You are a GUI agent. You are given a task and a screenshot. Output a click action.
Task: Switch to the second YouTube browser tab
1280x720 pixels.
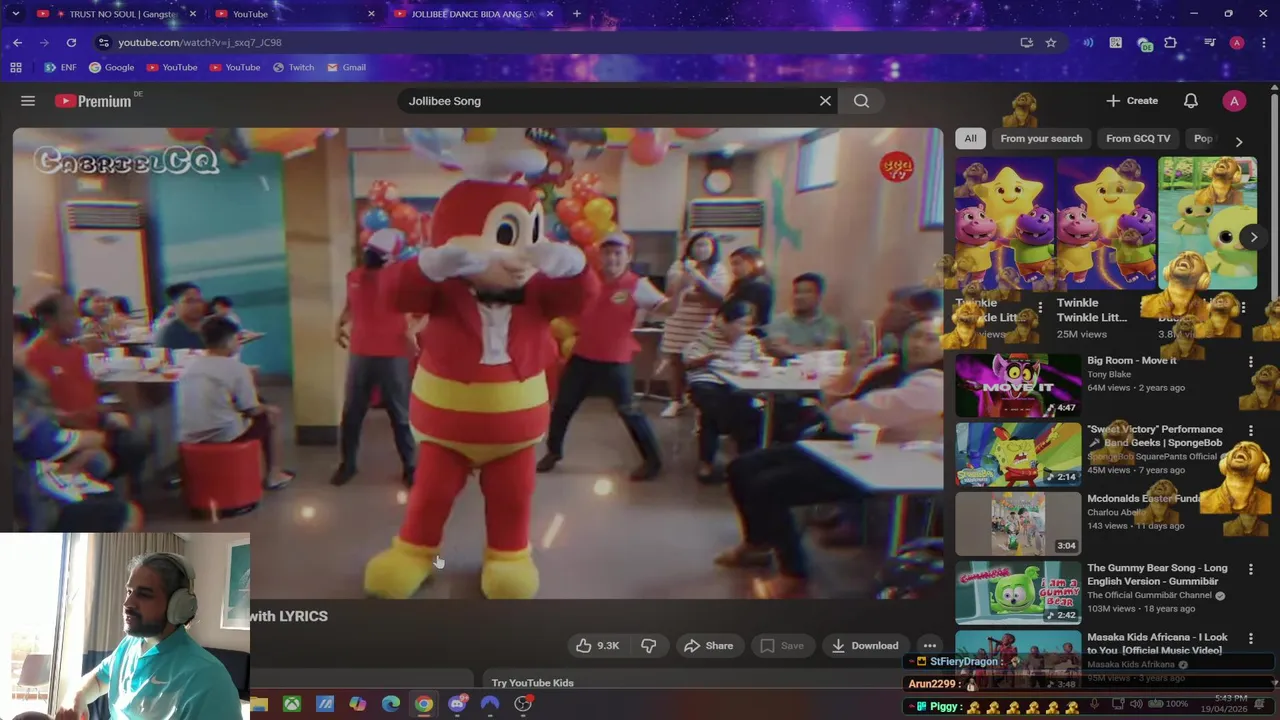tap(294, 14)
